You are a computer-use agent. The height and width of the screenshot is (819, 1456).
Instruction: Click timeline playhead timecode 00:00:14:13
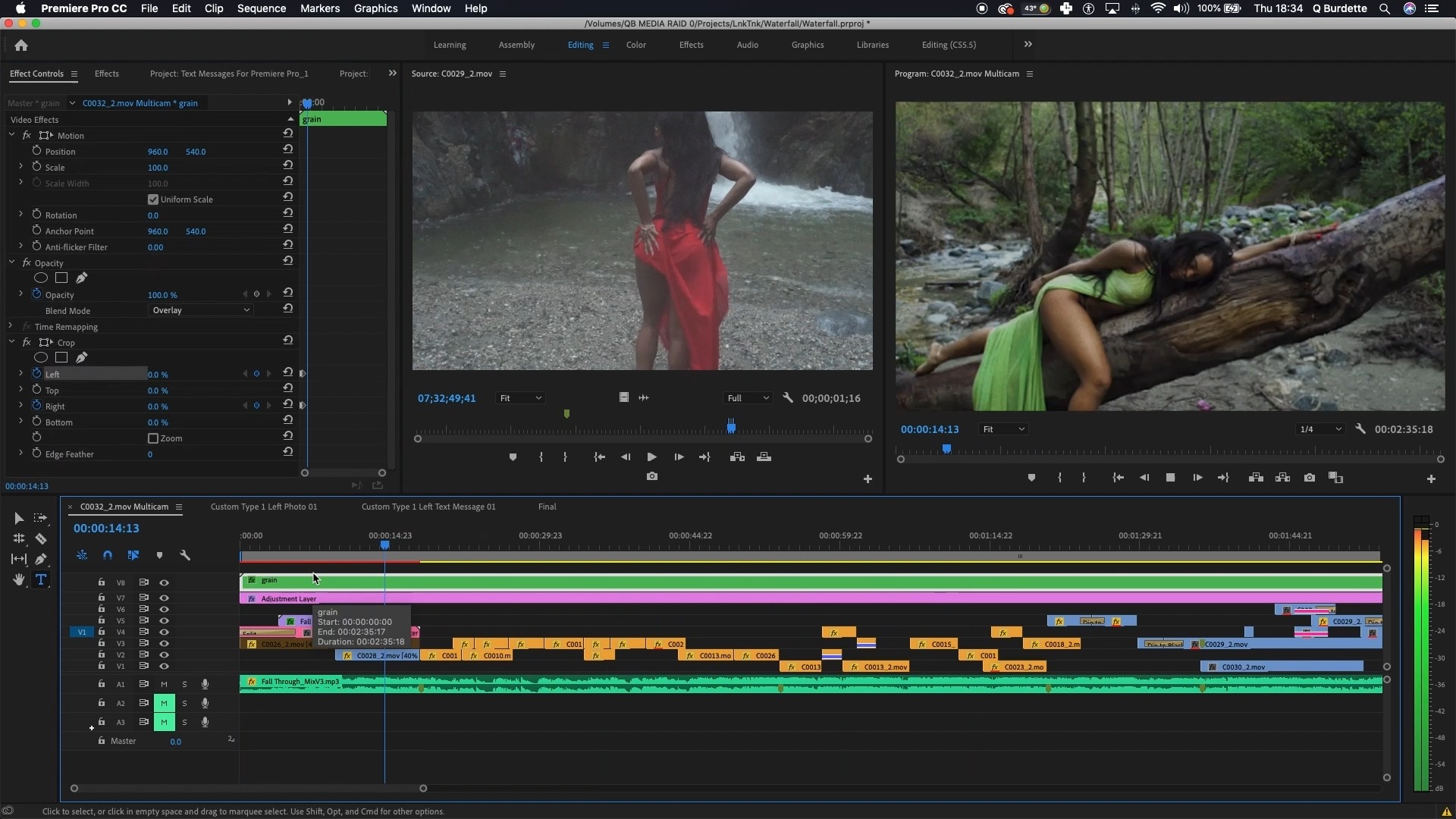tap(106, 529)
